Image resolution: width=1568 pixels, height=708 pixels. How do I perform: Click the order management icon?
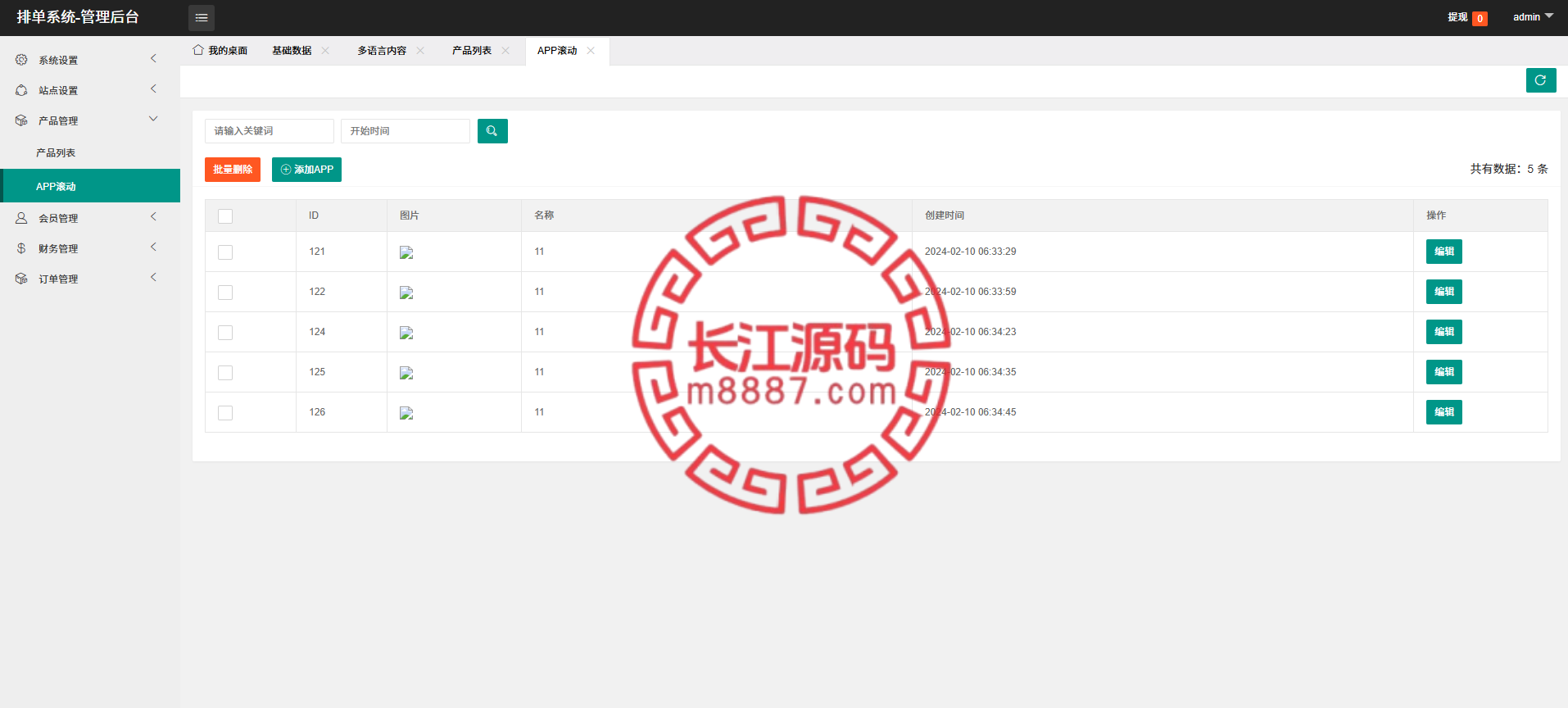[x=21, y=279]
